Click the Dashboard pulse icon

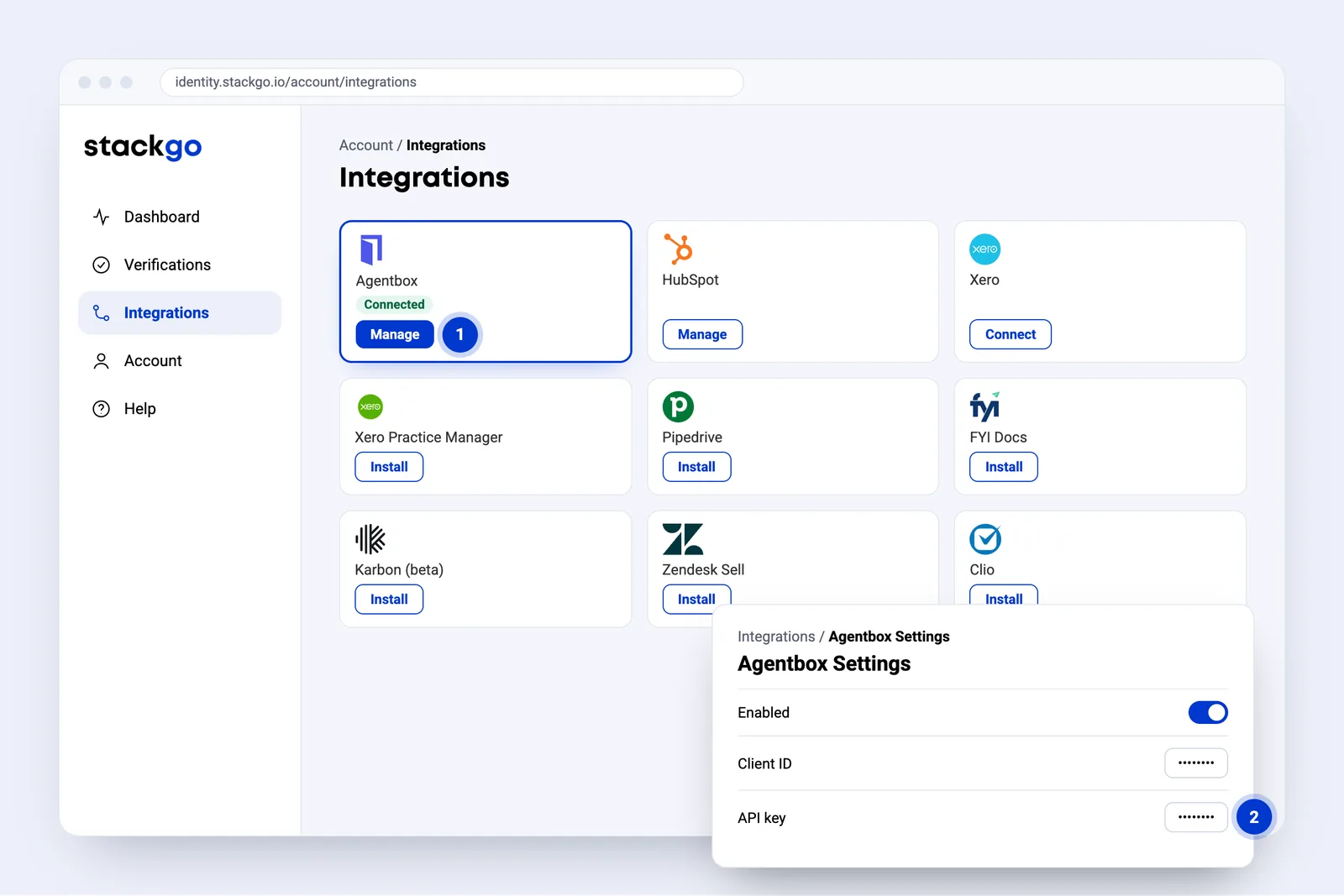point(102,217)
